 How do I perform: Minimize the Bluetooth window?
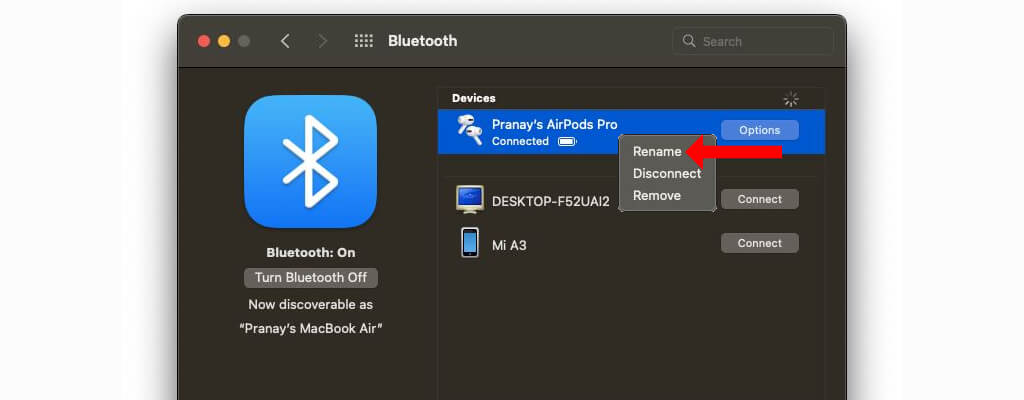pos(224,41)
